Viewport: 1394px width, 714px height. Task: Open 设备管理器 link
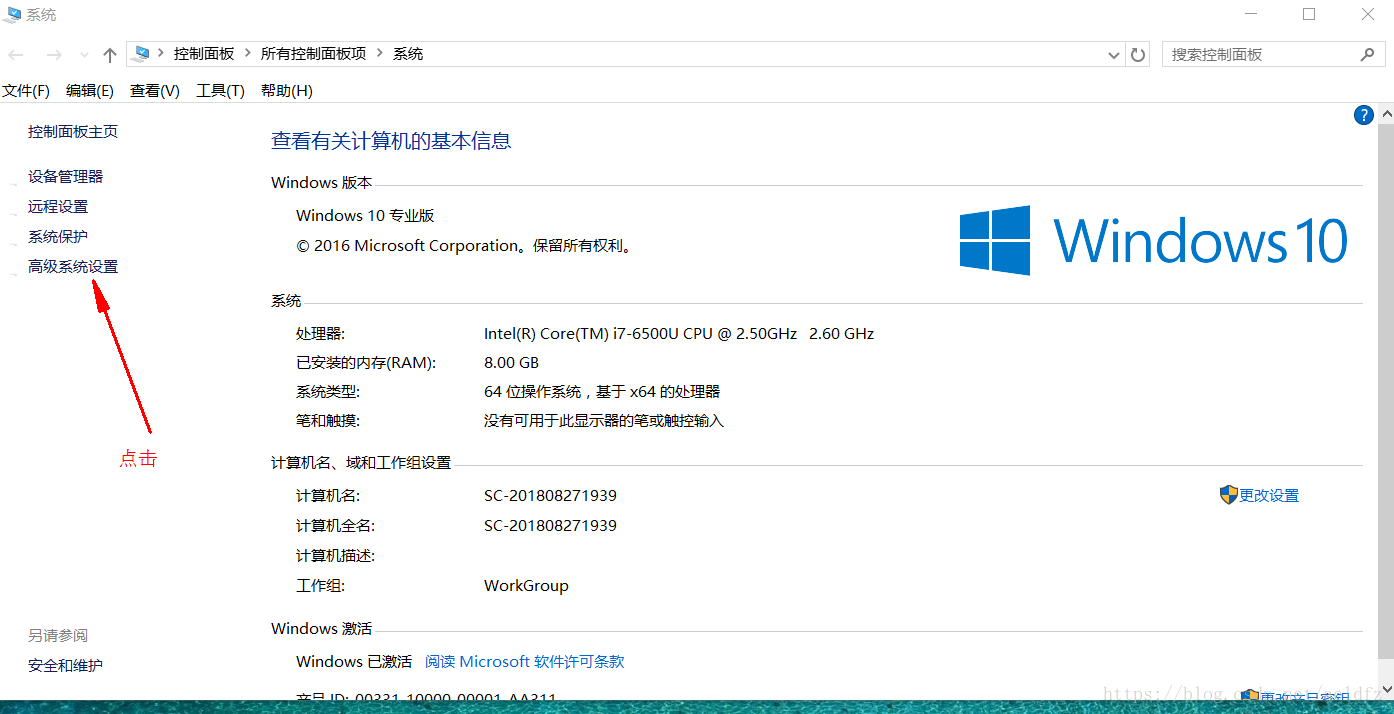pyautogui.click(x=65, y=177)
